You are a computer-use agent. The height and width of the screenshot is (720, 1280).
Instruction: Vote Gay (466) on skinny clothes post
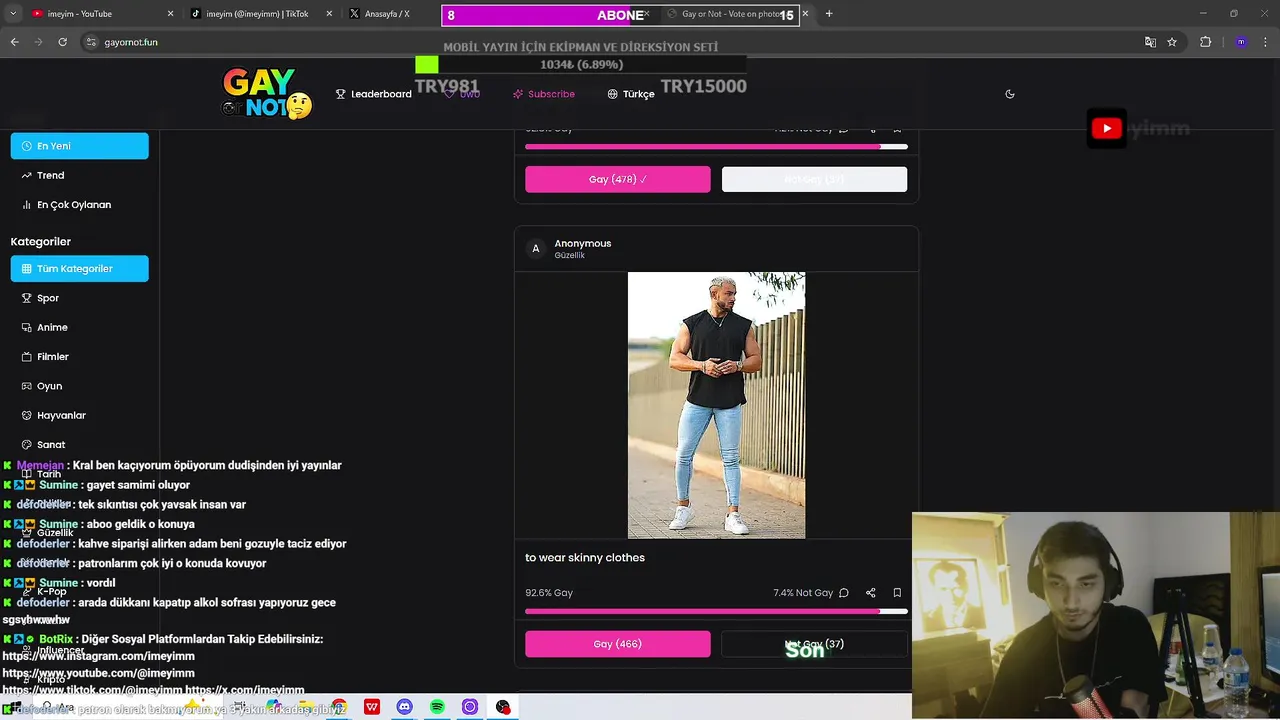click(618, 644)
